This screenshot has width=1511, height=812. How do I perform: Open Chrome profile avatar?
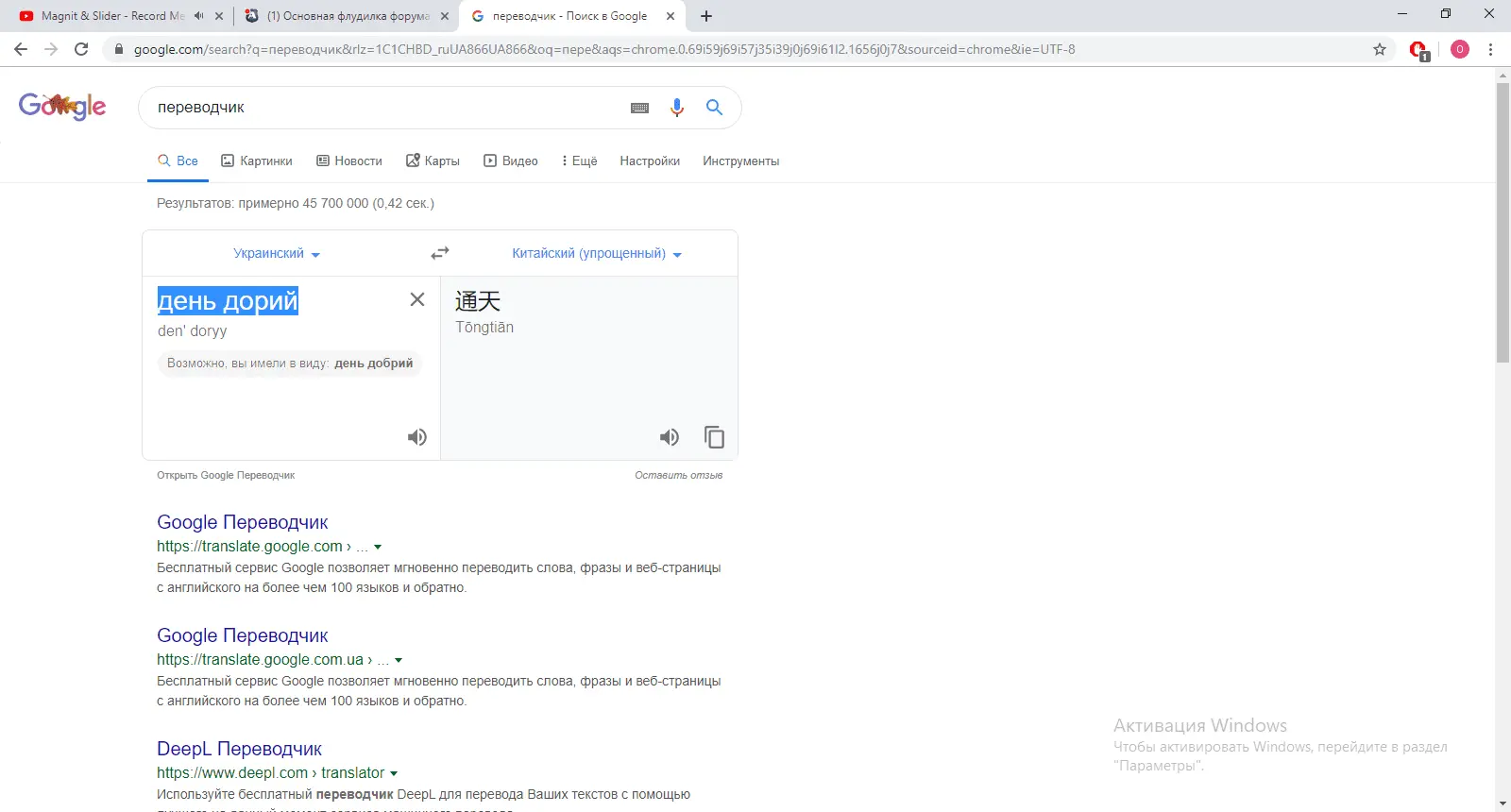click(1460, 49)
